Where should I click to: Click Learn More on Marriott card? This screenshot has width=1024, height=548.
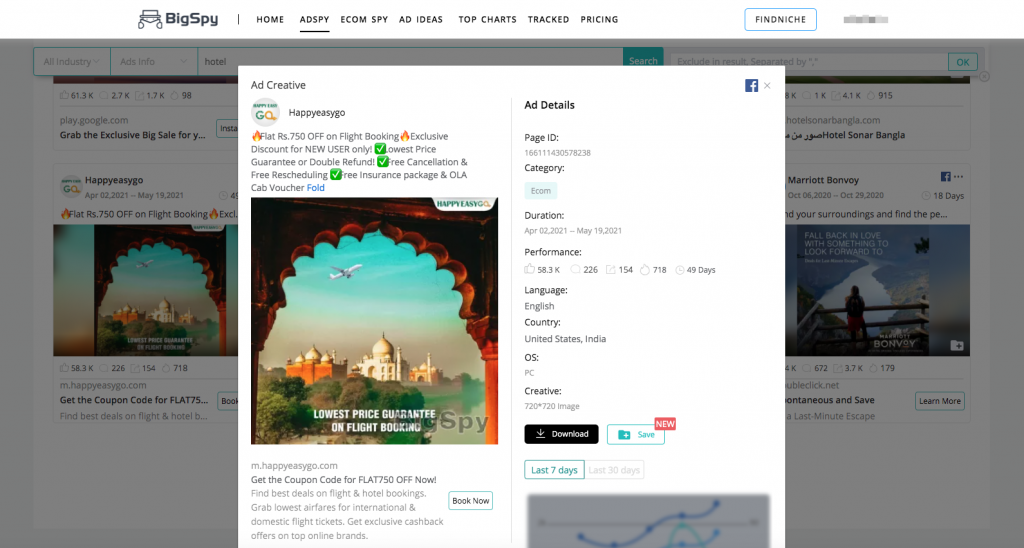coord(940,401)
